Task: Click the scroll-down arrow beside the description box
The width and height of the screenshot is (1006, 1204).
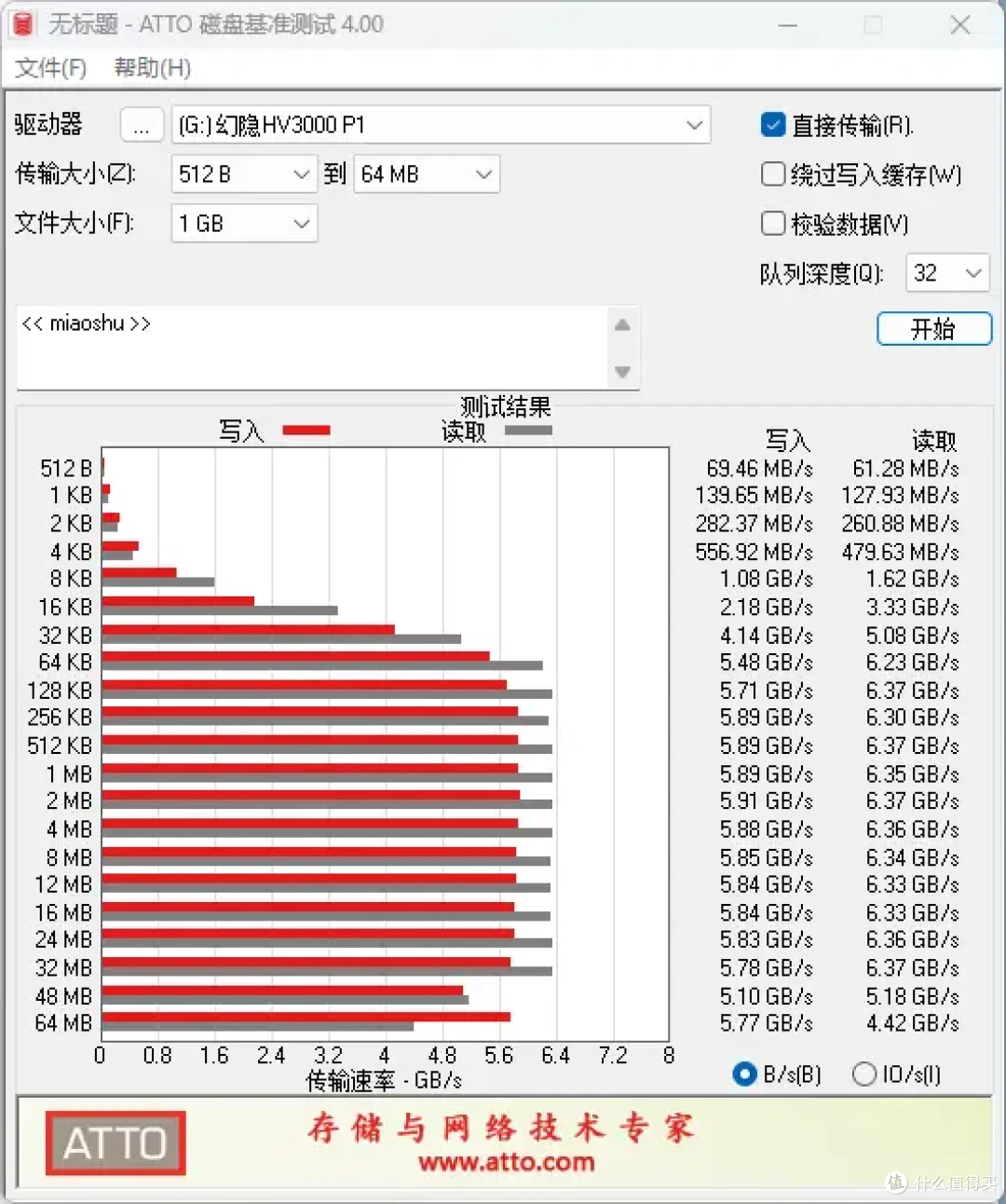Action: click(621, 372)
